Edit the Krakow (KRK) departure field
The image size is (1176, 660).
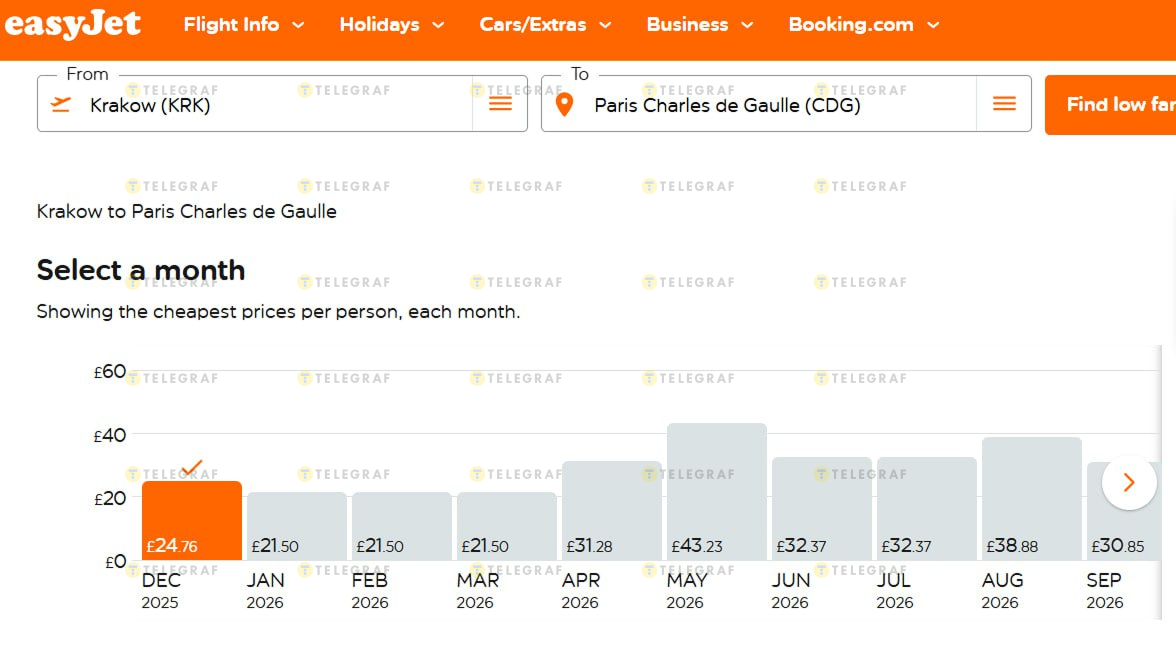pyautogui.click(x=270, y=105)
